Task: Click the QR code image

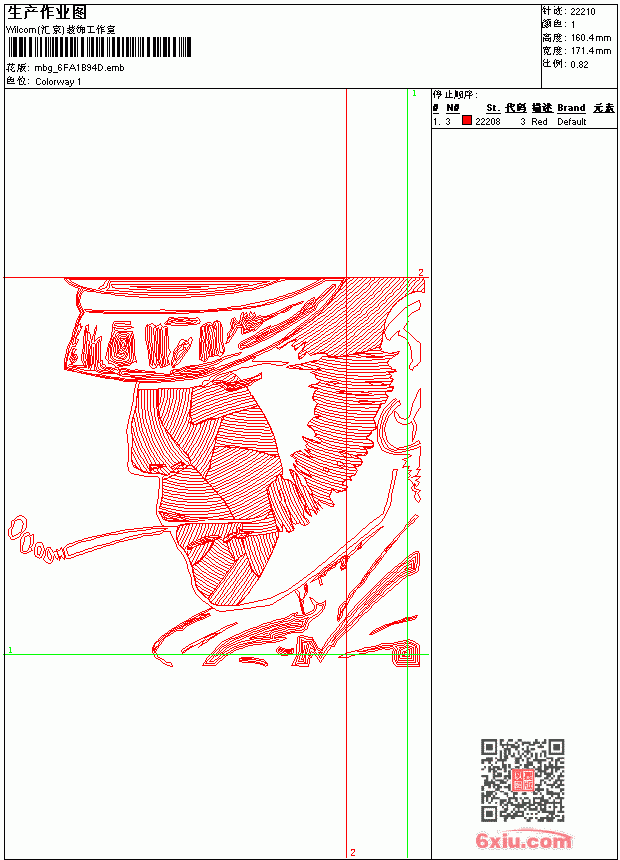Action: pos(522,779)
